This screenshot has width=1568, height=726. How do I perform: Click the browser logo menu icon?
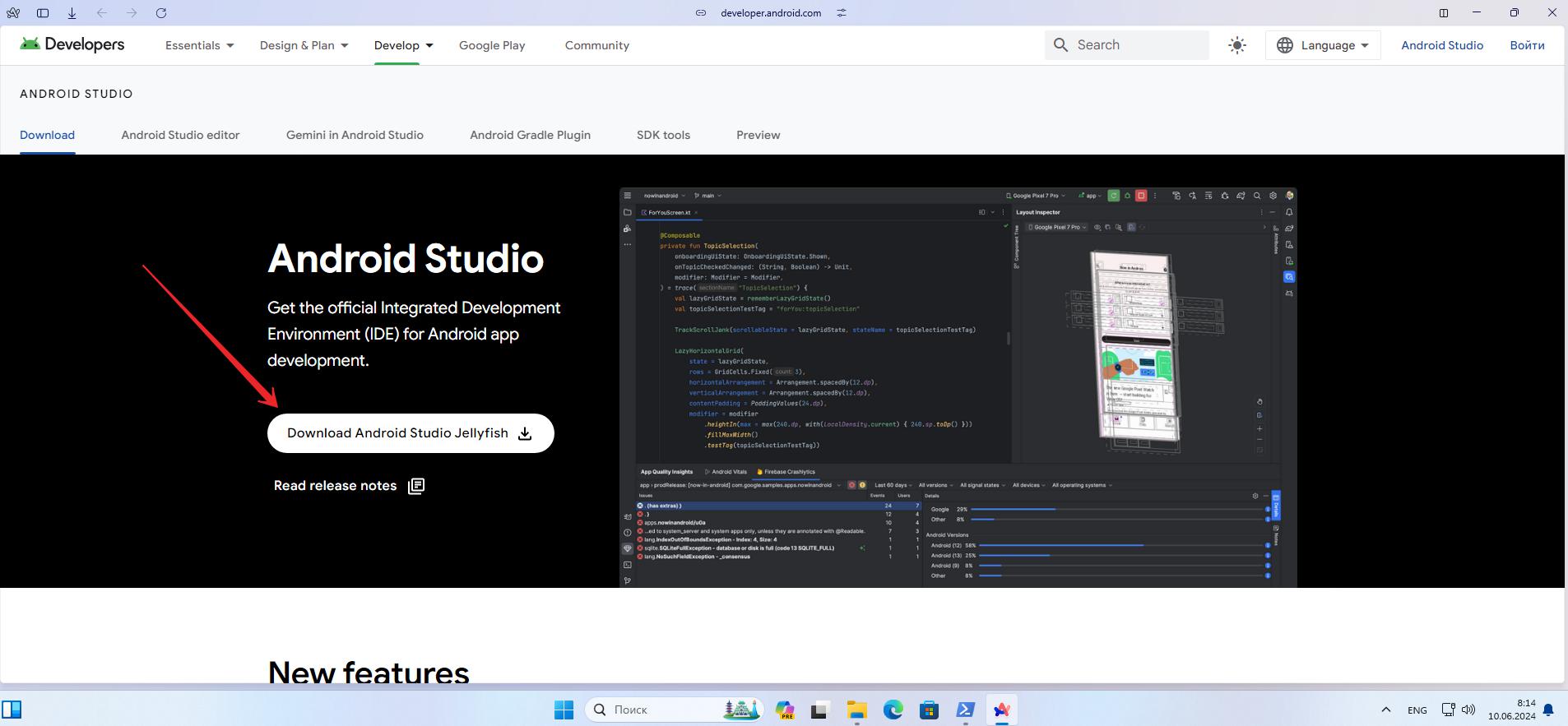coord(13,13)
